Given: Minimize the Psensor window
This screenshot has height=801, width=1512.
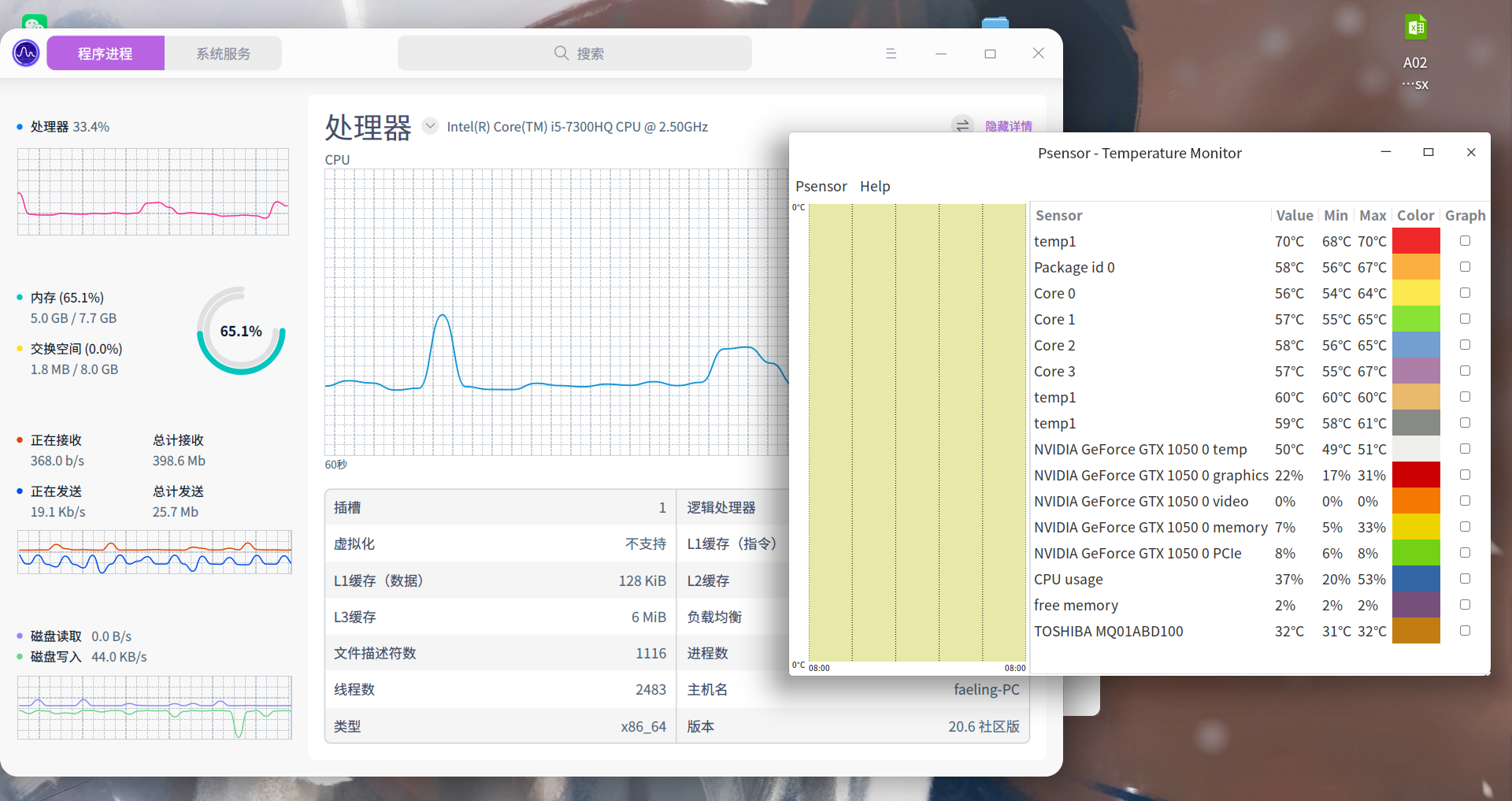Looking at the screenshot, I should pos(1385,152).
